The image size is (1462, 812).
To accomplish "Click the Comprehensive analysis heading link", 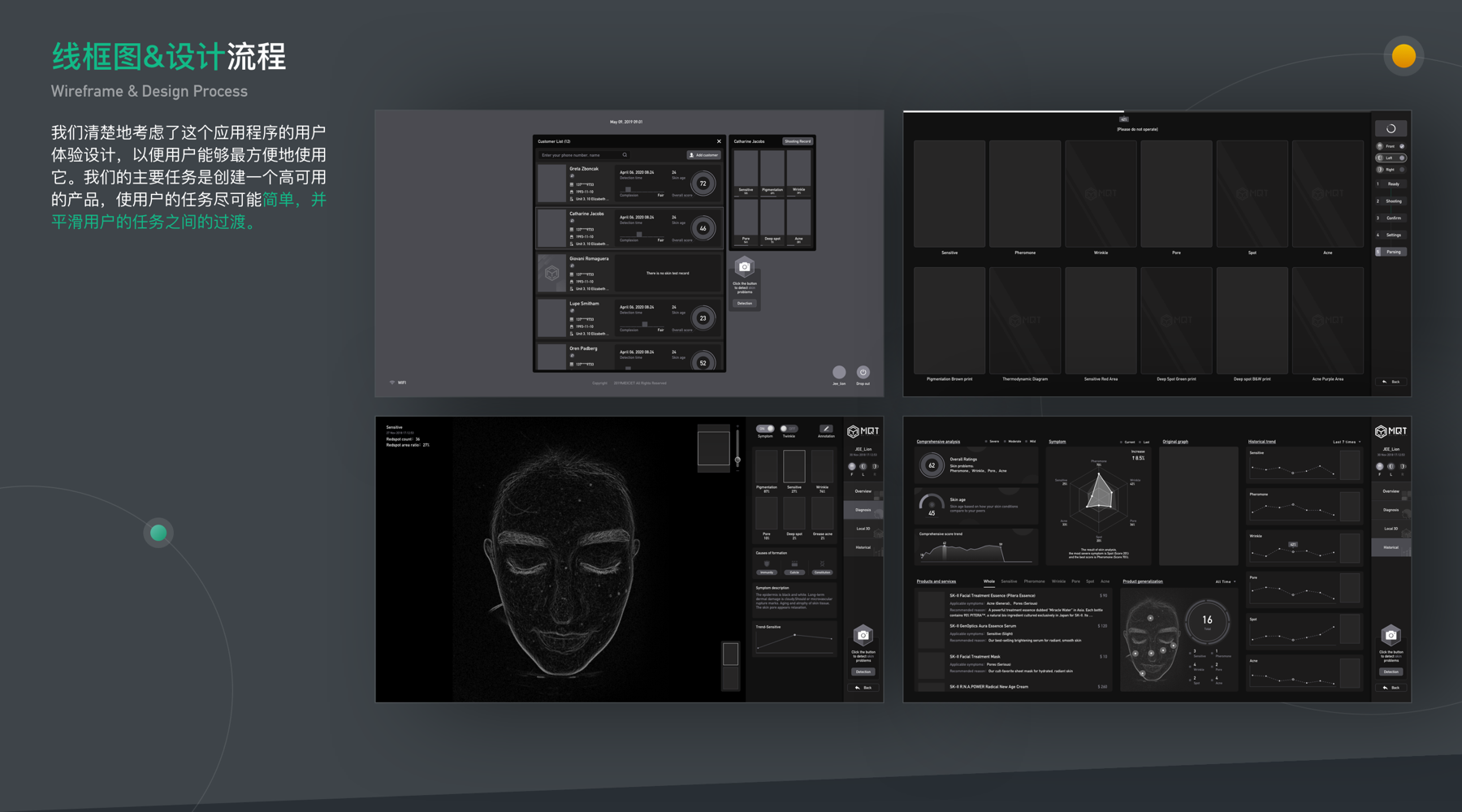I will click(x=938, y=442).
